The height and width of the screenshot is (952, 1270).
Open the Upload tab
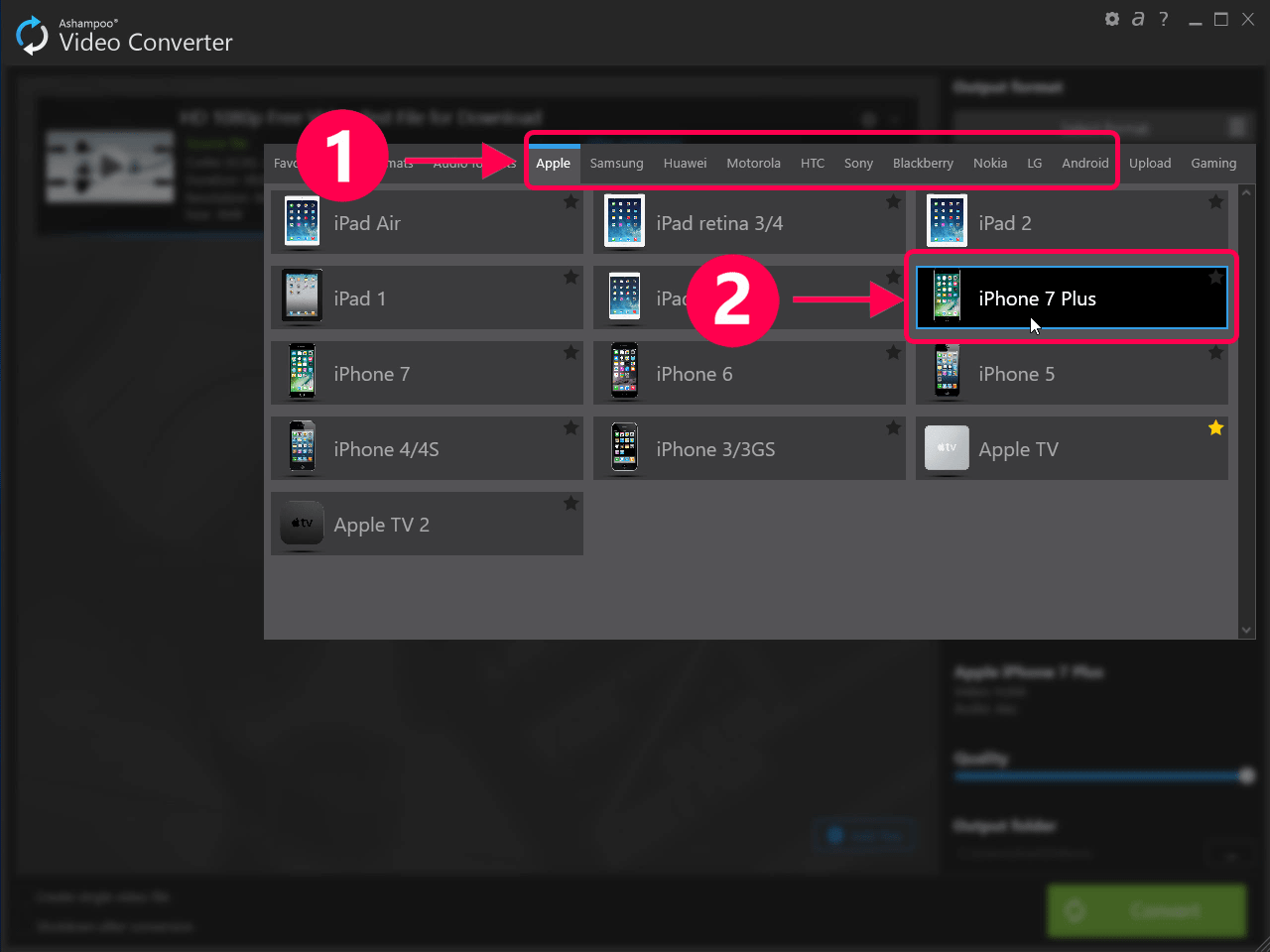coord(1150,164)
